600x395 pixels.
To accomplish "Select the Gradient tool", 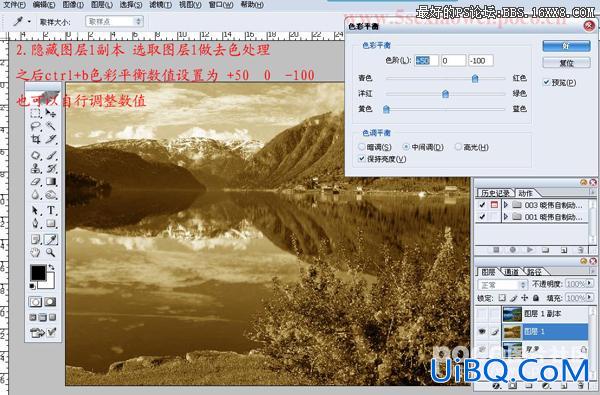I will click(x=51, y=182).
